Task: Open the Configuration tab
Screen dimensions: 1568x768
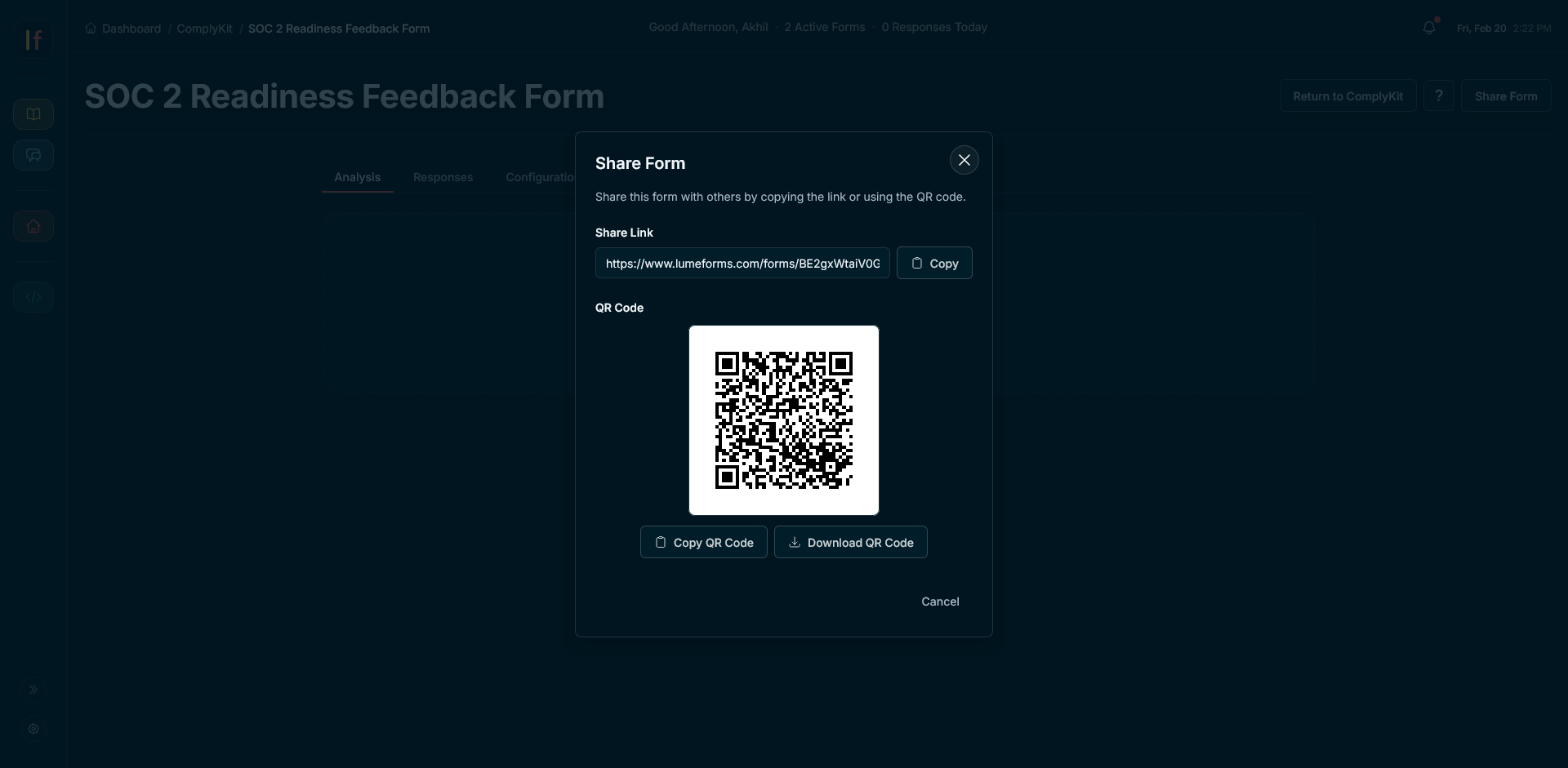Action: click(541, 177)
